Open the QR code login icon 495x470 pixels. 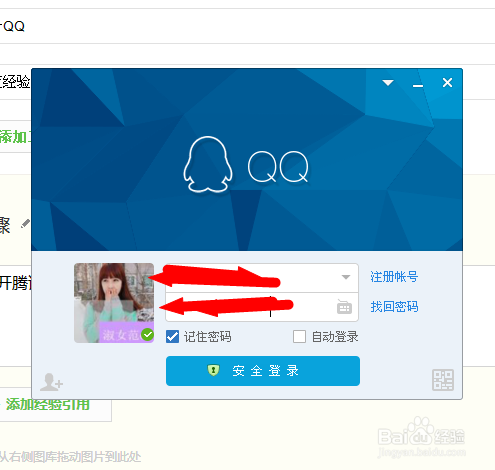pos(443,380)
